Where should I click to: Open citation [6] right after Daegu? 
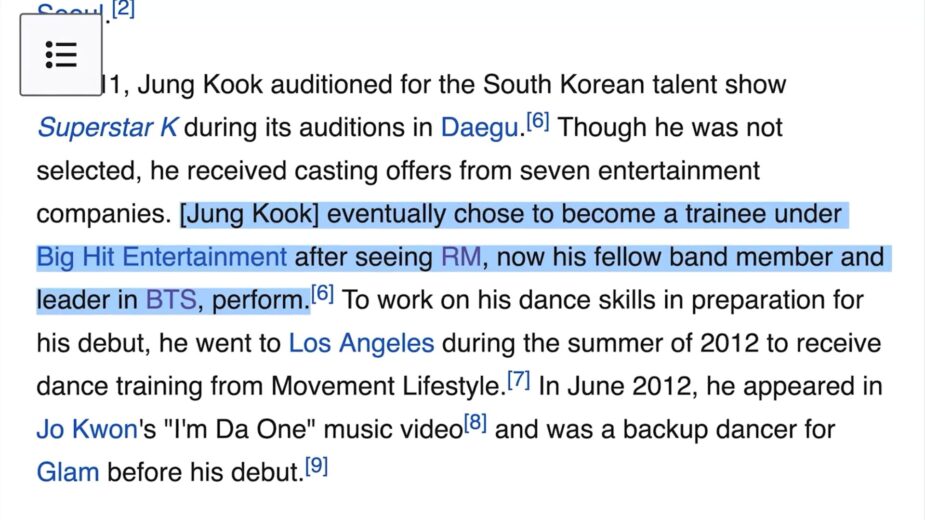pos(538,122)
